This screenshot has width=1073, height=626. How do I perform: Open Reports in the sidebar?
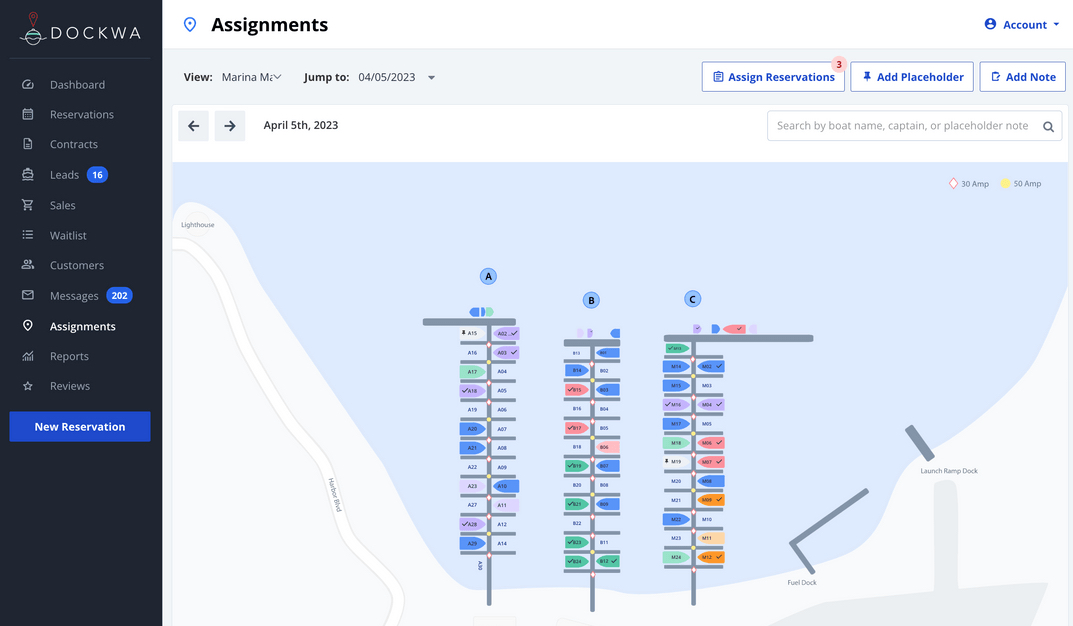(x=69, y=356)
